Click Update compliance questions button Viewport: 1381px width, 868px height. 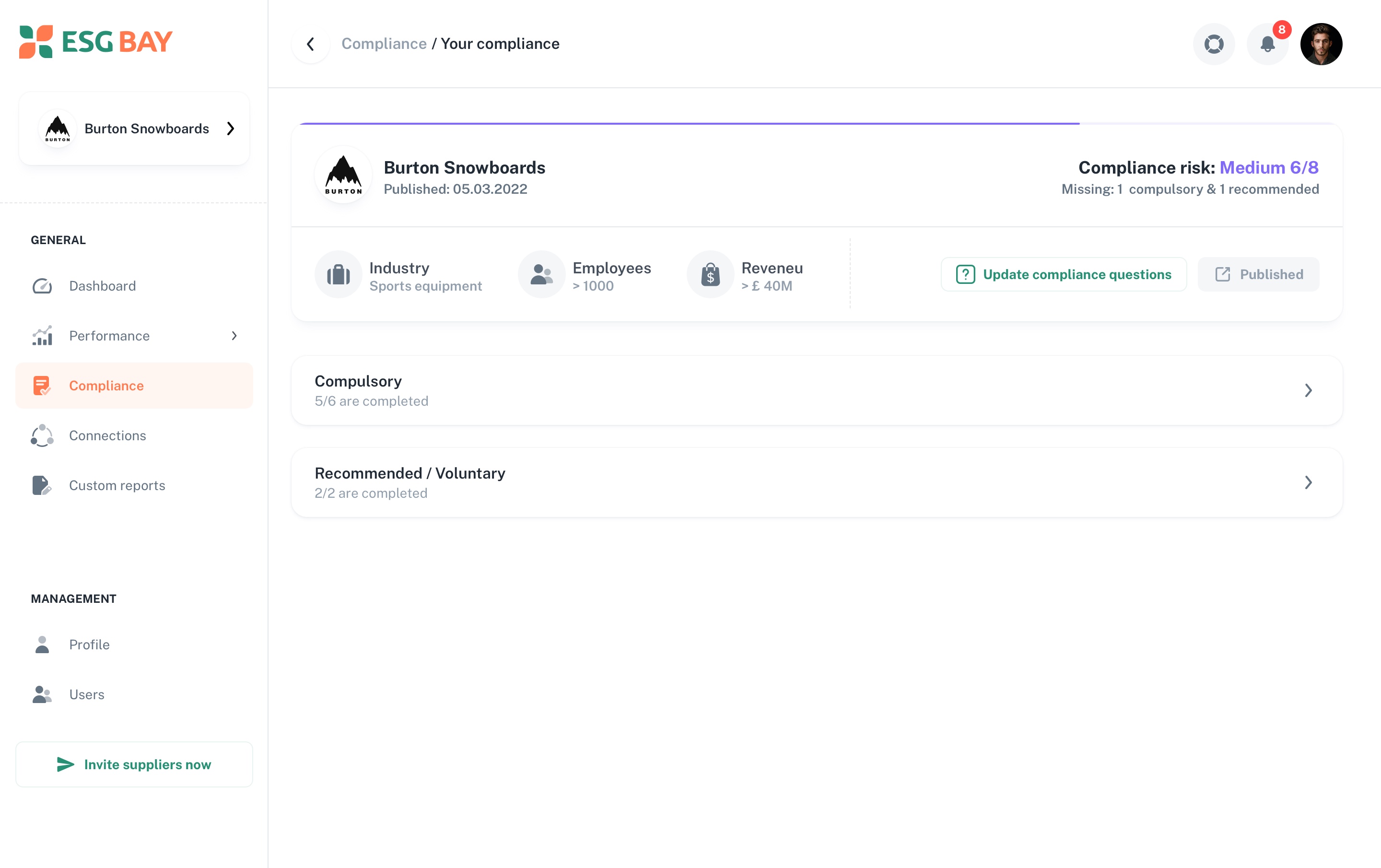(x=1064, y=274)
